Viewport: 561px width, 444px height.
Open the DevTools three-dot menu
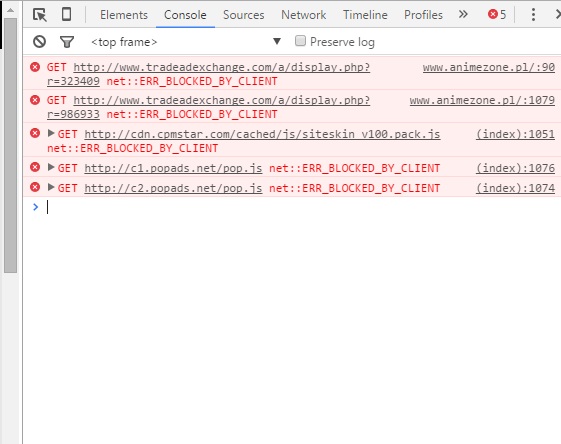(533, 15)
